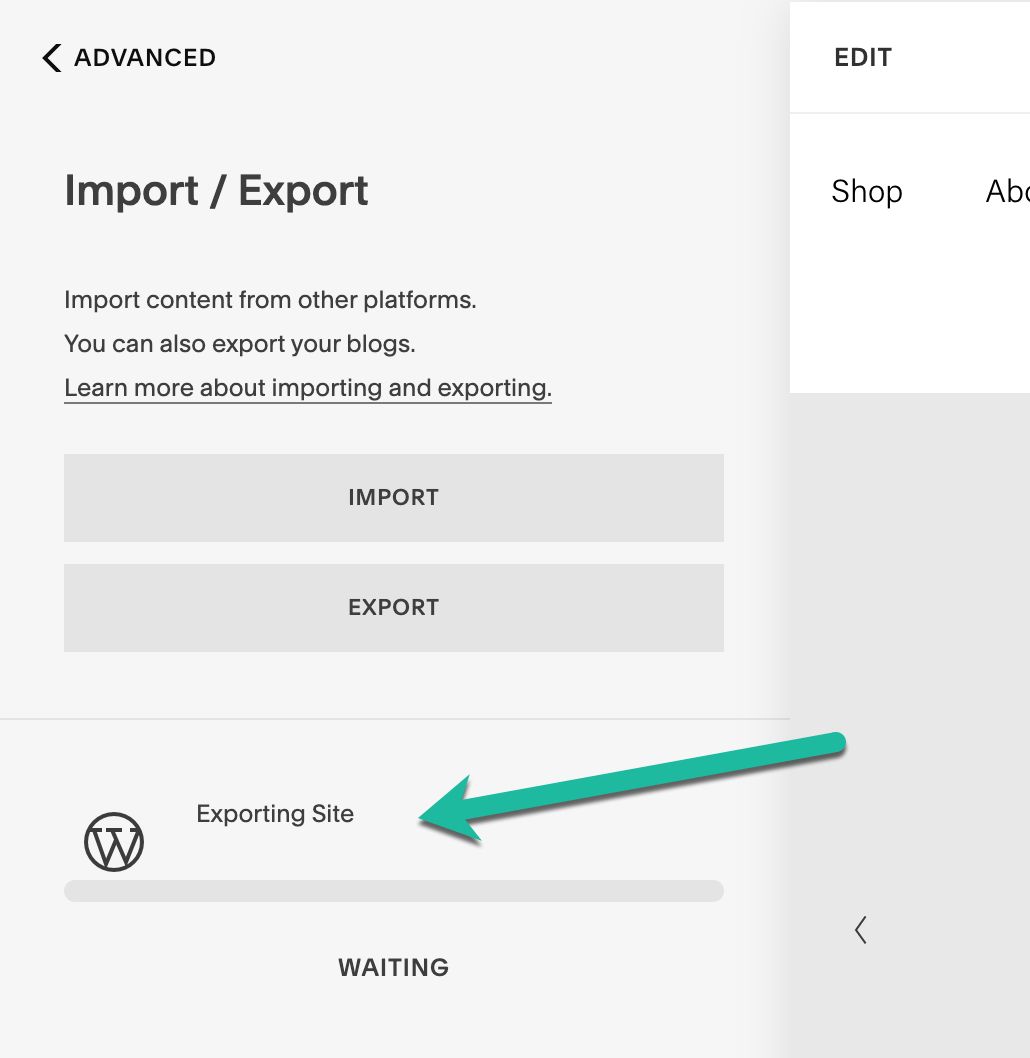Click the IMPORT button
1030x1058 pixels.
(x=393, y=497)
